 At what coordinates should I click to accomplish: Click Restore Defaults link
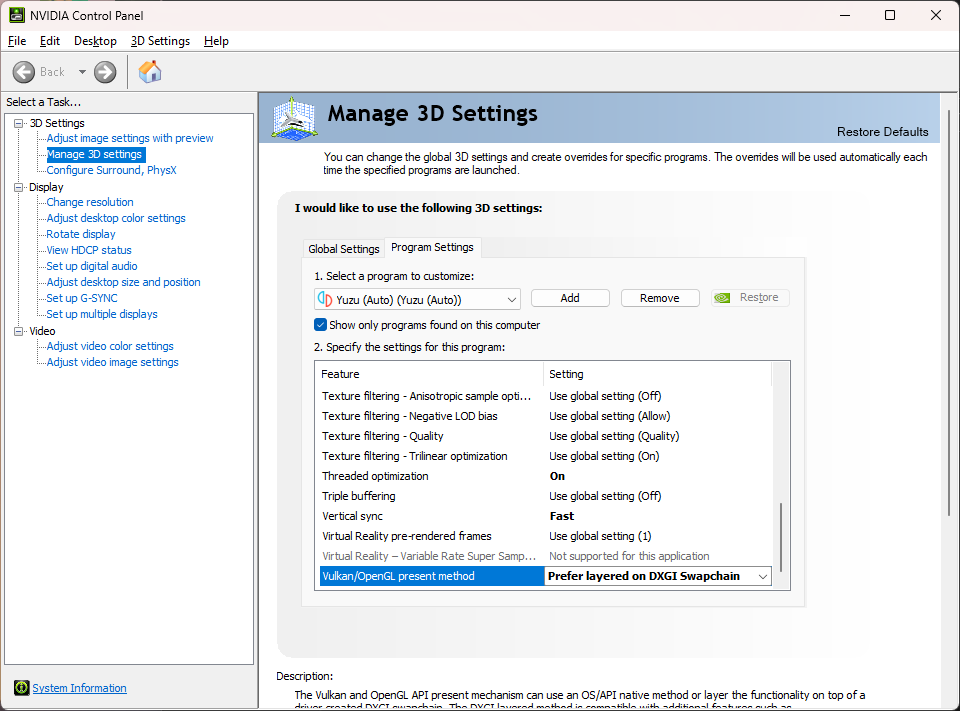click(882, 132)
